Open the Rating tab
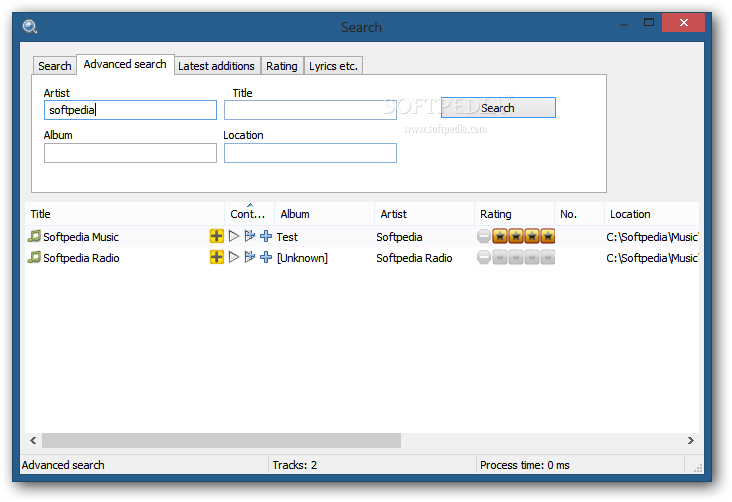The width and height of the screenshot is (732, 502). [x=282, y=66]
